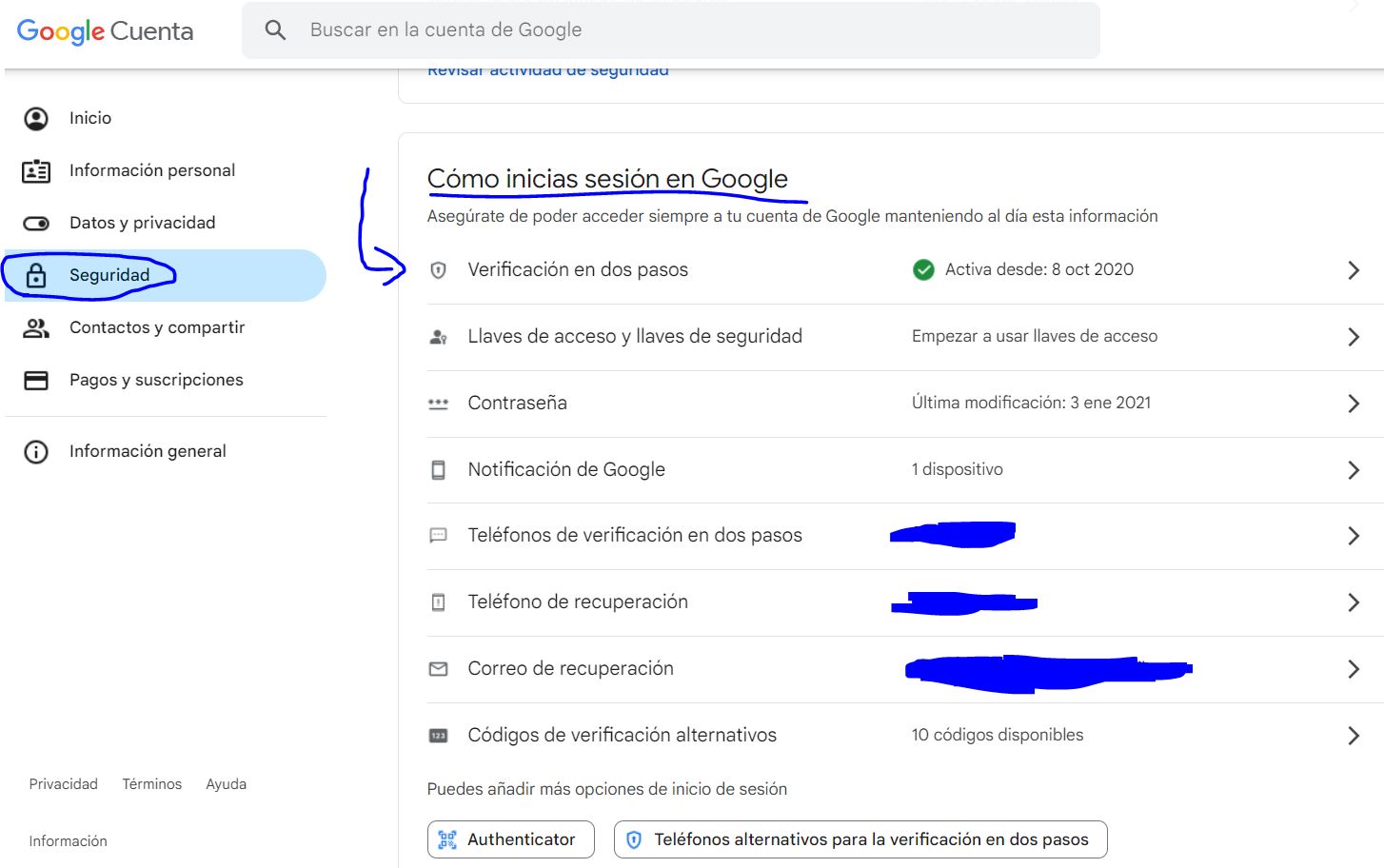Open the Llaves de acceso row chevron

click(x=1354, y=337)
